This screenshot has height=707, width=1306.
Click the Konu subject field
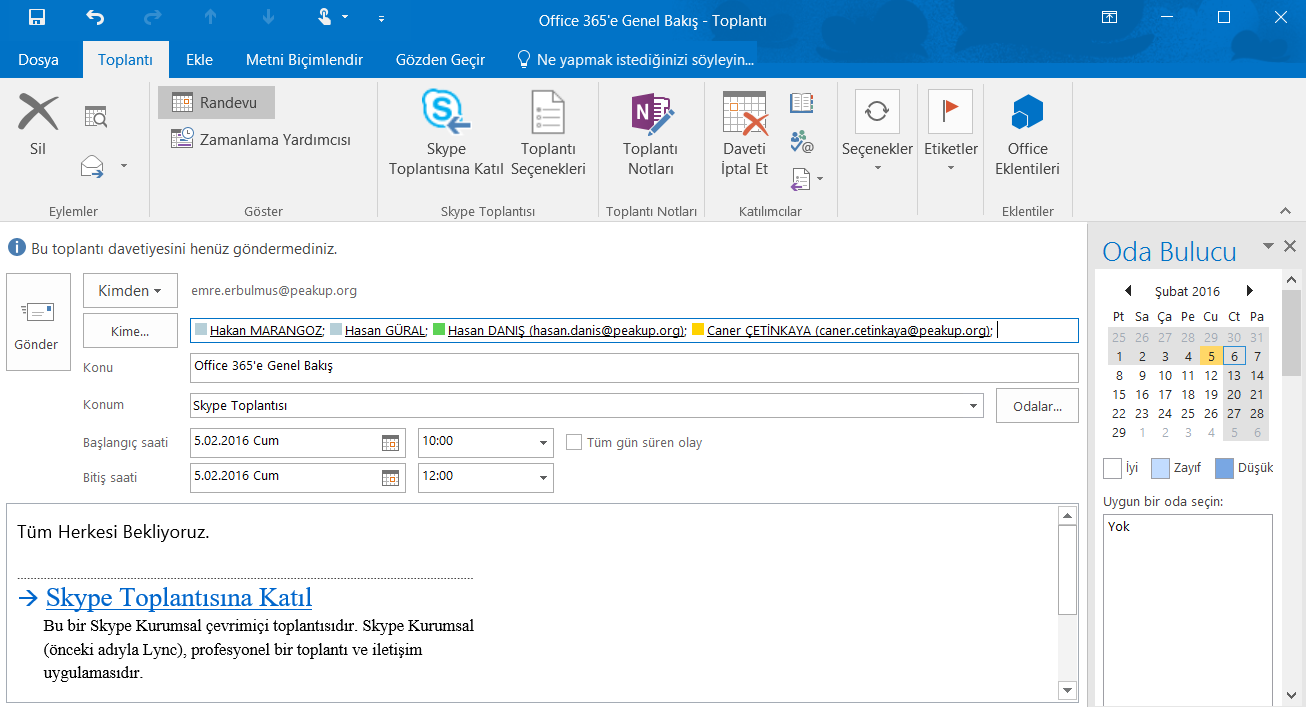pos(634,367)
